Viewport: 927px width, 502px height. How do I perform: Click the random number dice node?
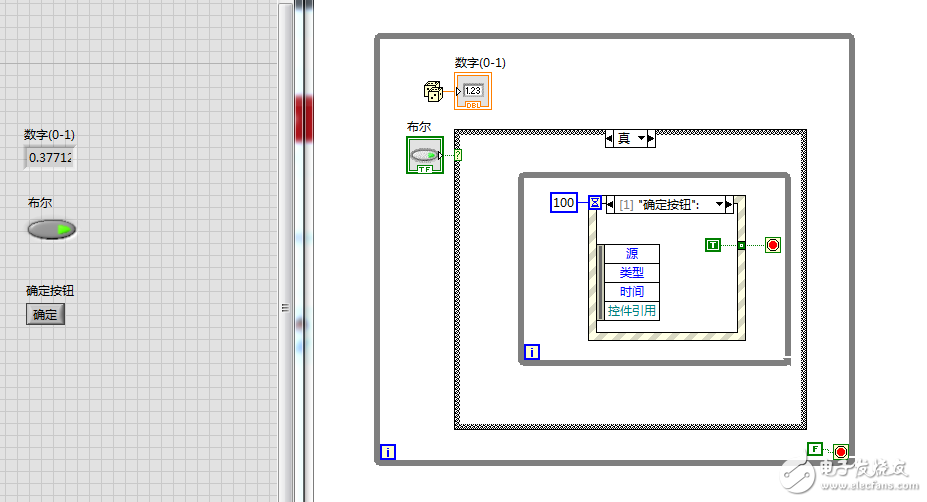[x=433, y=92]
